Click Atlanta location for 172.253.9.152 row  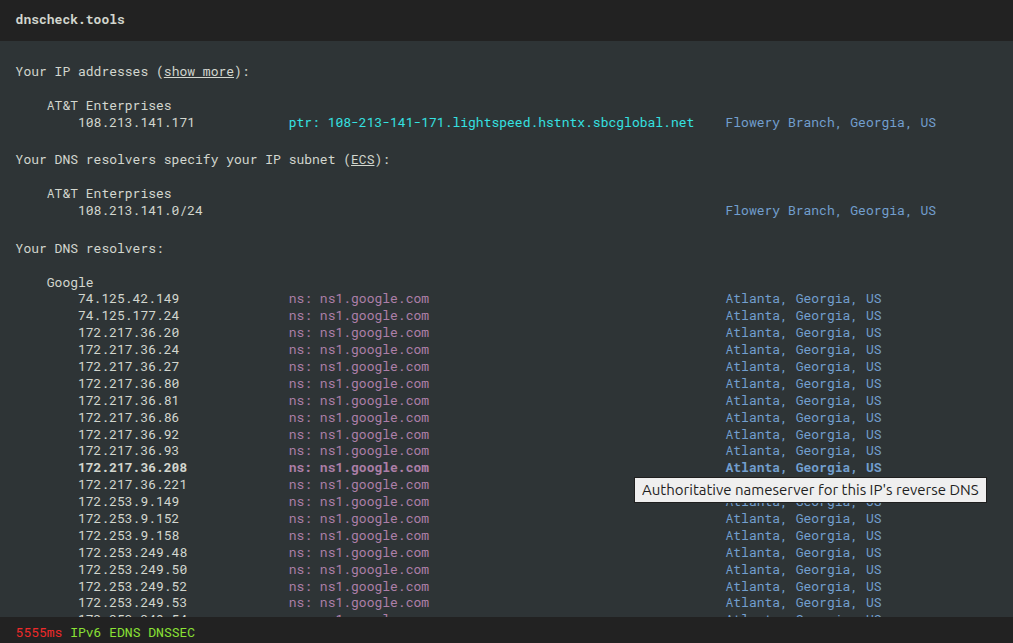[x=803, y=518]
